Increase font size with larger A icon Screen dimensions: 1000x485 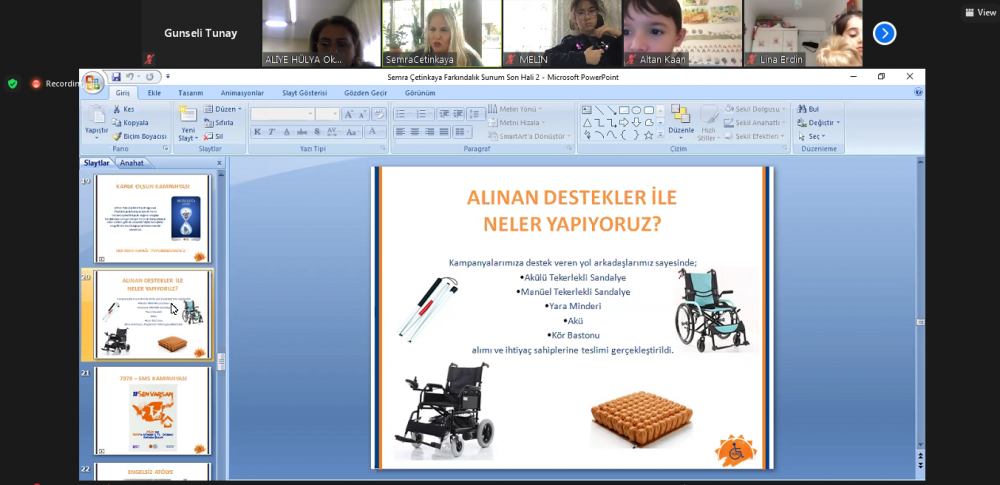coord(348,114)
